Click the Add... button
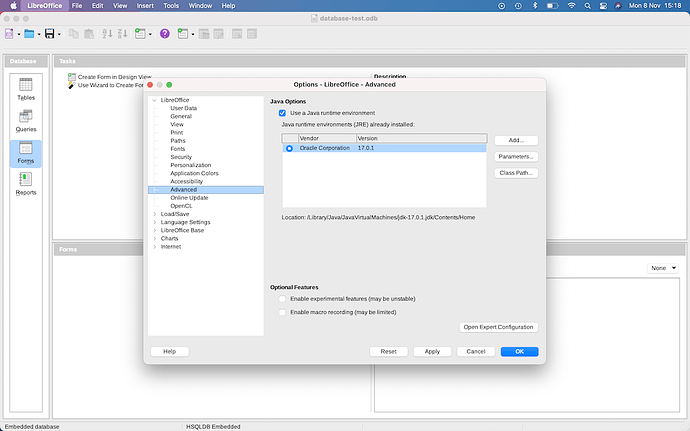Screen dimensions: 690x431 click(516, 140)
